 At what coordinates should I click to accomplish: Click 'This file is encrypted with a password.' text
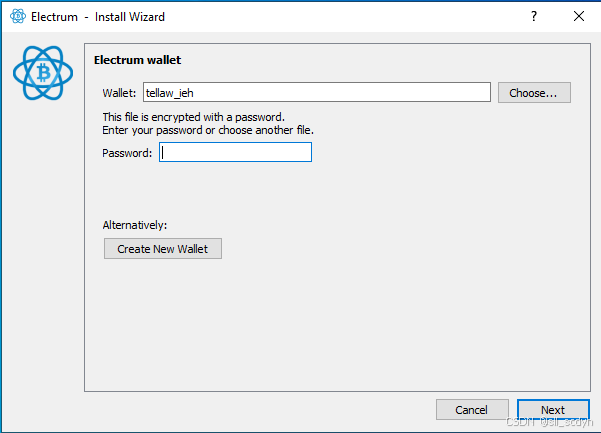pos(194,117)
